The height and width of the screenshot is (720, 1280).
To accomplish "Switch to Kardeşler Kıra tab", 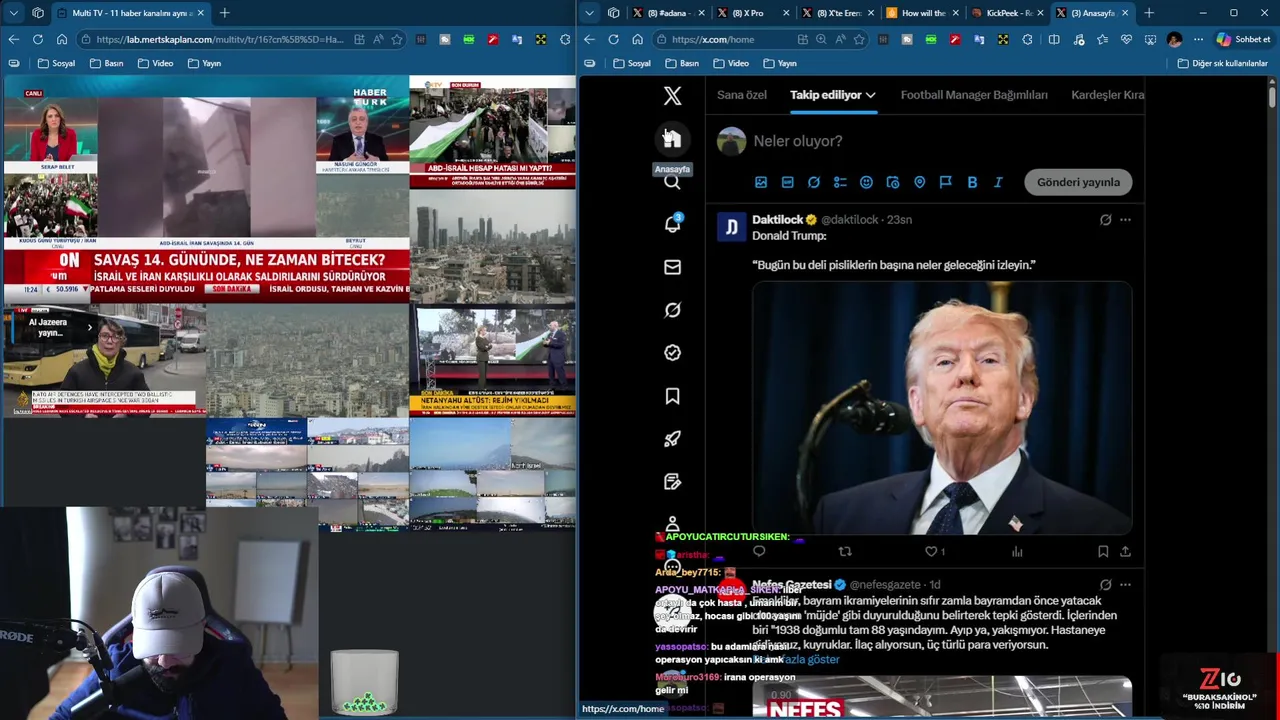I will point(1107,95).
